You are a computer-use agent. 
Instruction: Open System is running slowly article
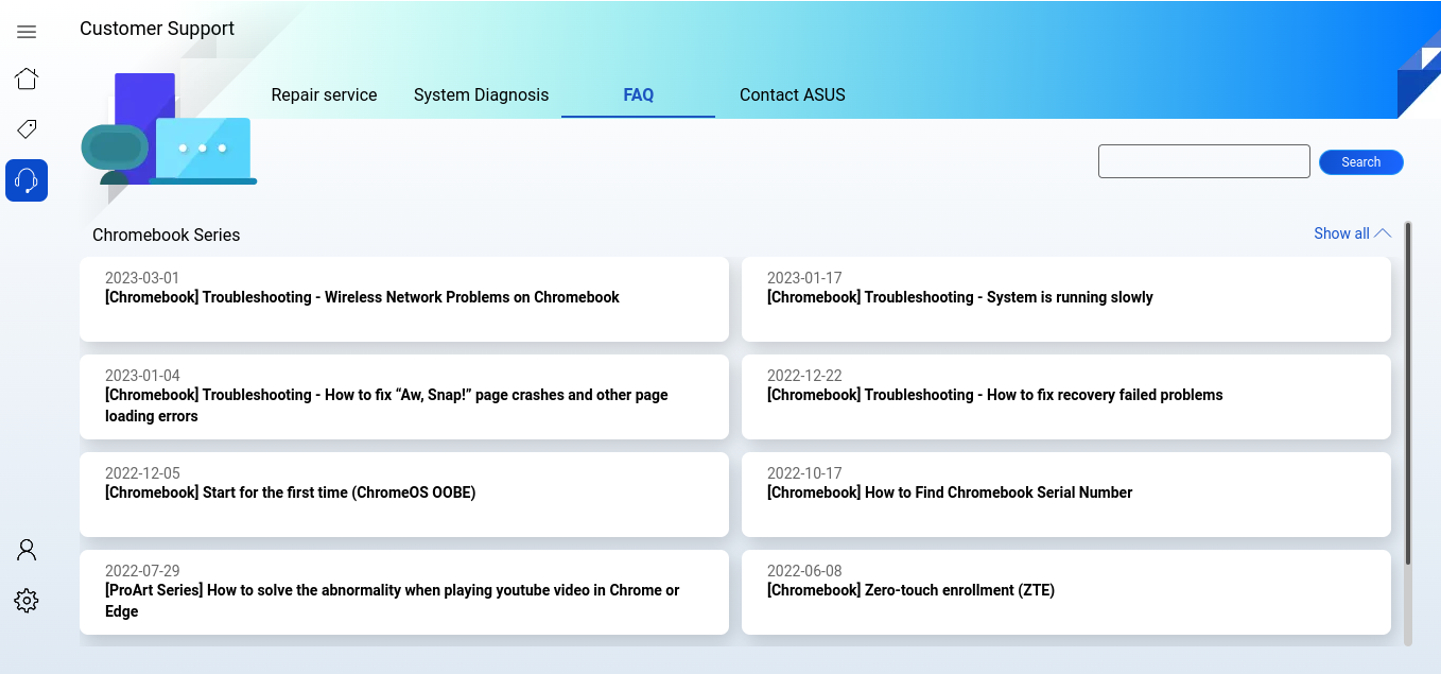[1066, 299]
